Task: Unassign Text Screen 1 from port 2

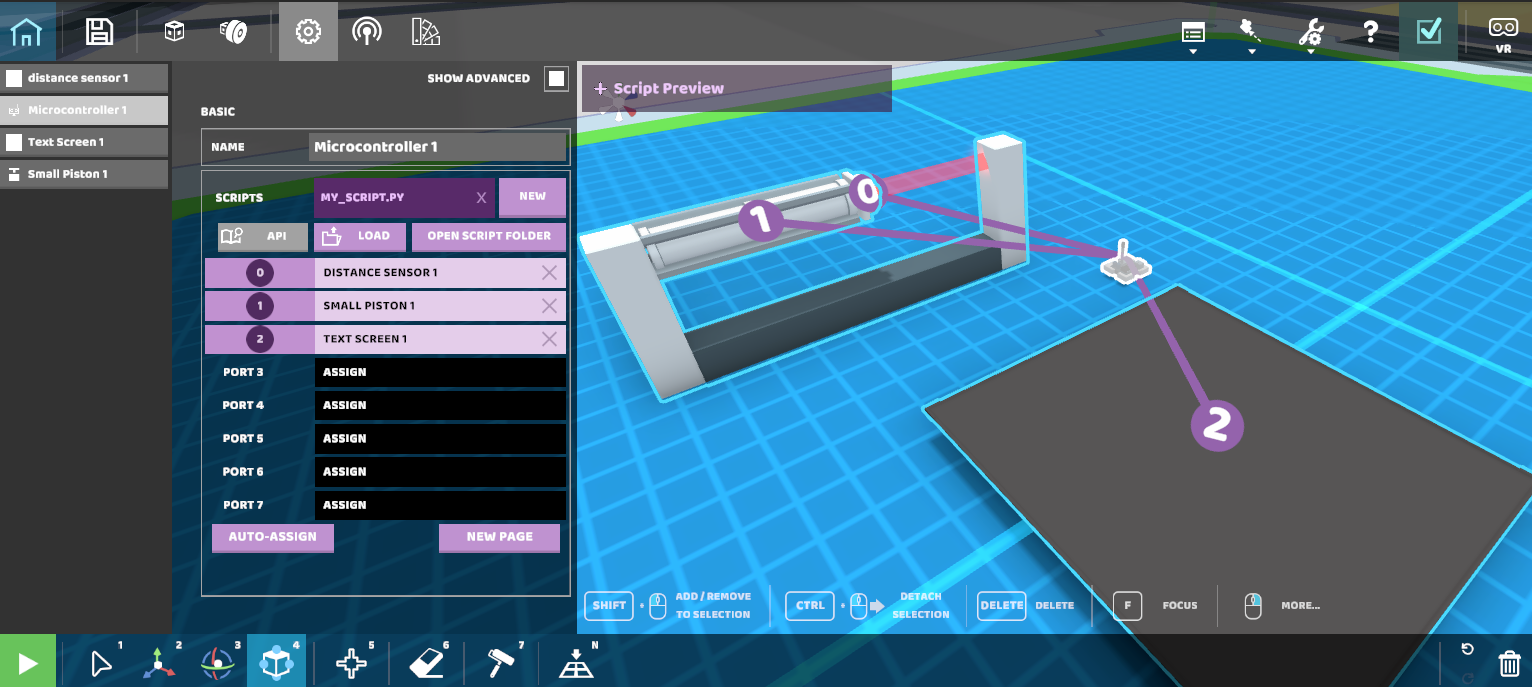Action: point(549,339)
